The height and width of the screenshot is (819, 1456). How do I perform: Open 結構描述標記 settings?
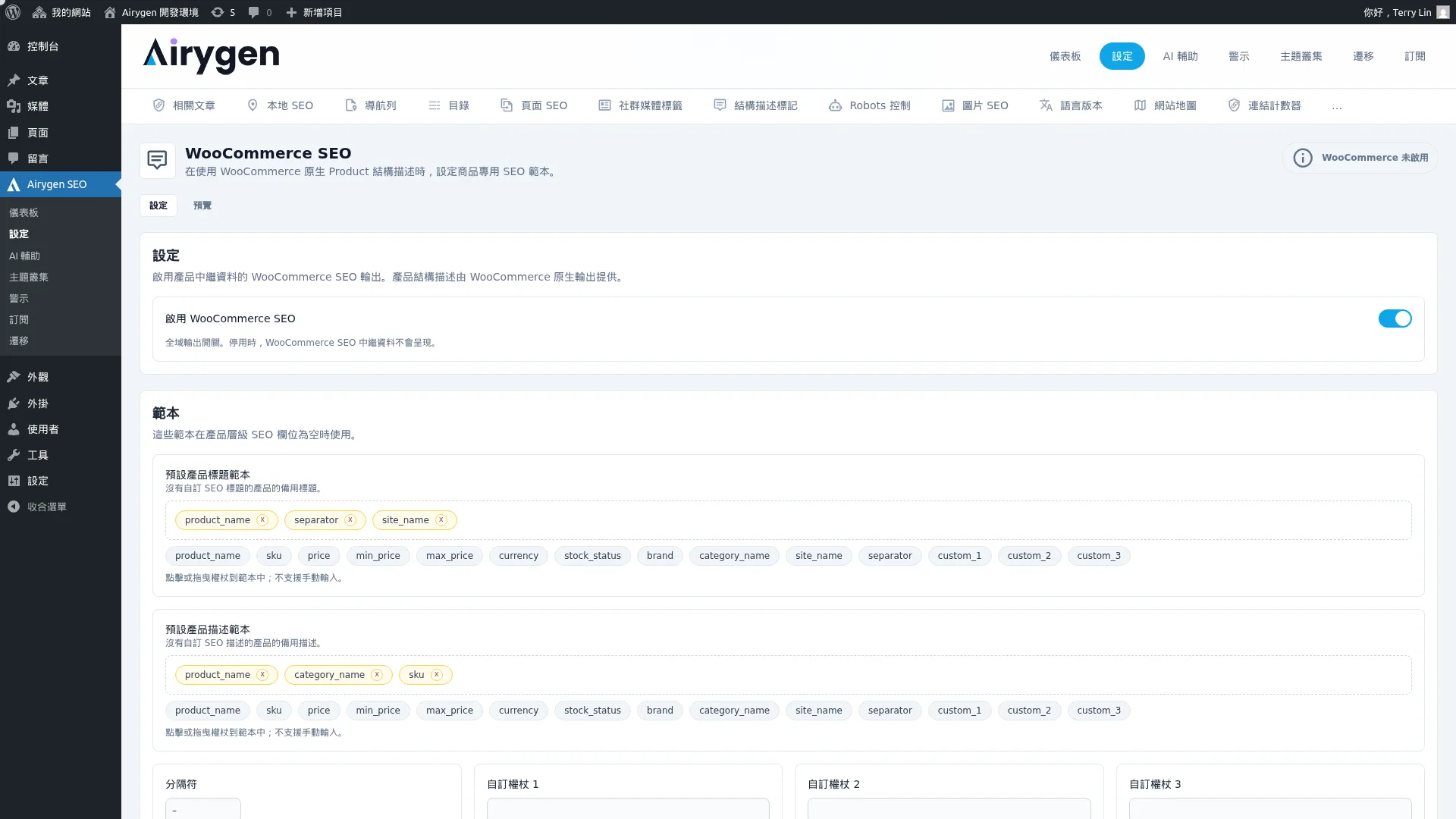click(756, 105)
